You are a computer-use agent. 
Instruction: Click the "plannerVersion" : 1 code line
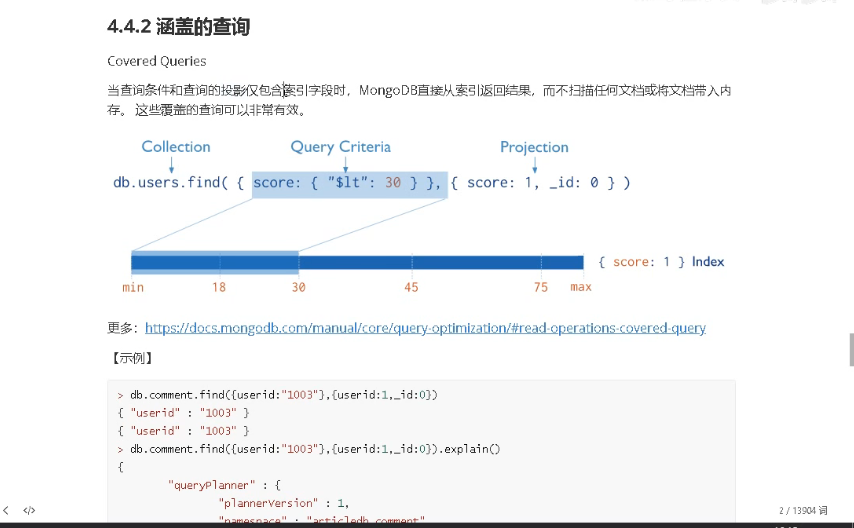tap(283, 503)
